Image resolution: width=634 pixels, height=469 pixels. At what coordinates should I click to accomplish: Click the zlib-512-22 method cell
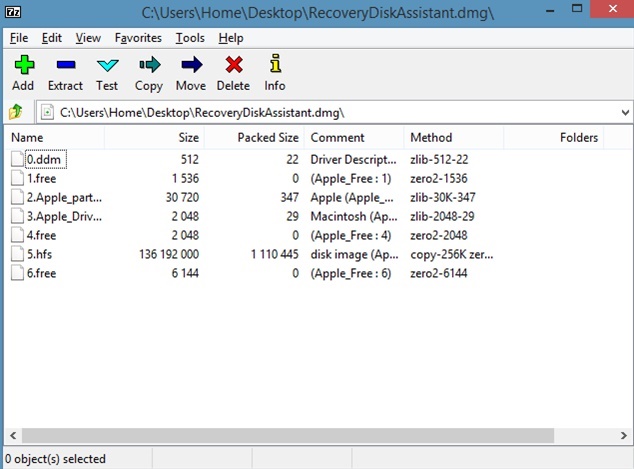439,159
